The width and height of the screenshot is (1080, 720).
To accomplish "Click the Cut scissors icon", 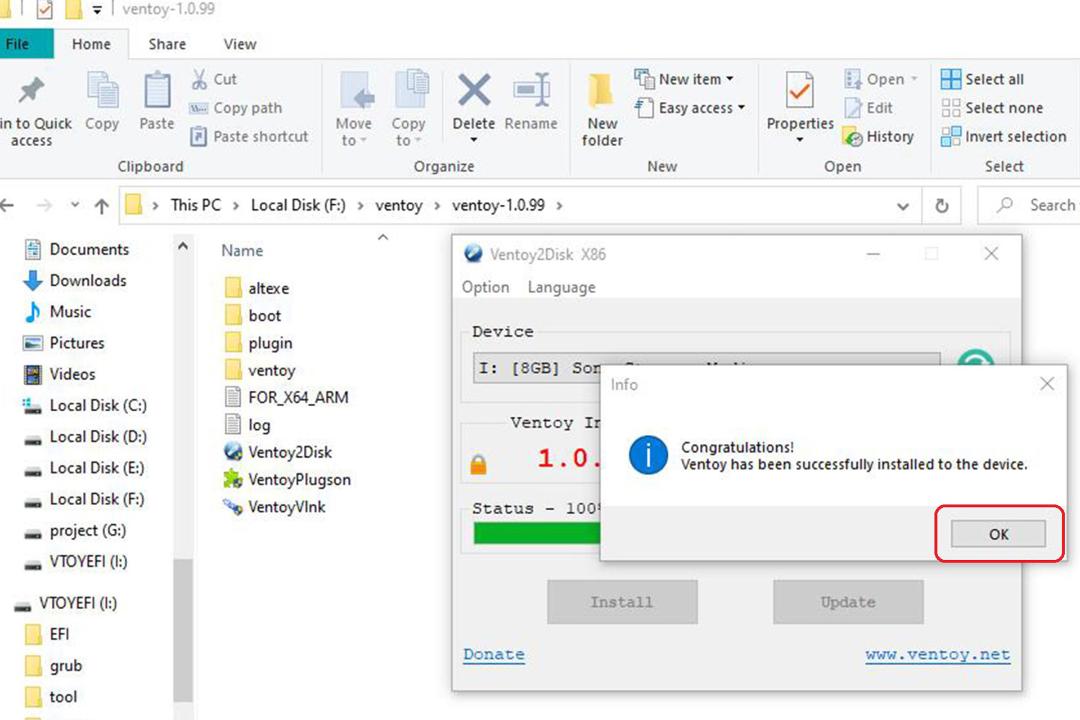I will point(199,79).
